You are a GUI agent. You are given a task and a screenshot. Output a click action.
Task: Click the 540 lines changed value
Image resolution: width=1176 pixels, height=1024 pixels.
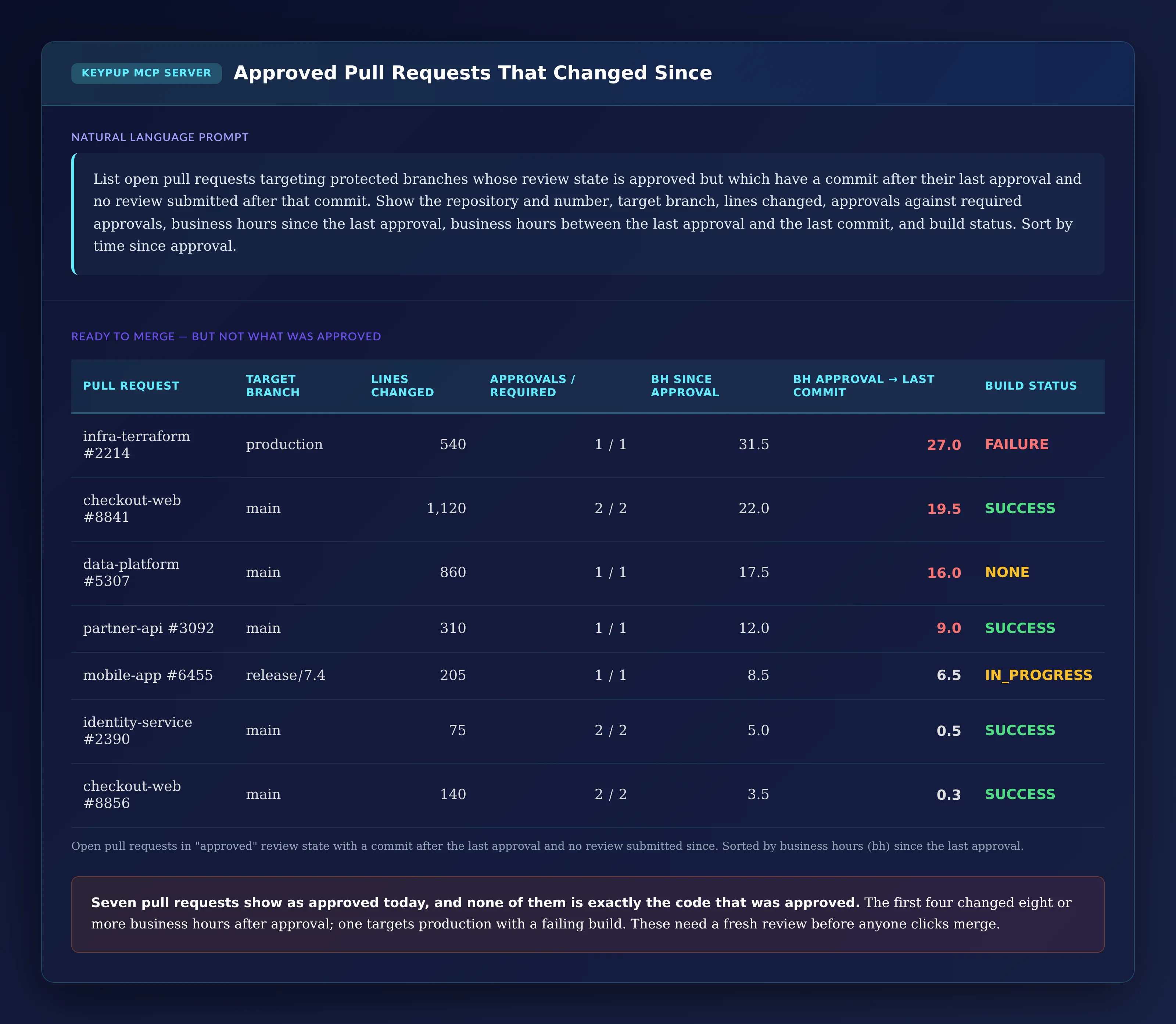pos(453,445)
